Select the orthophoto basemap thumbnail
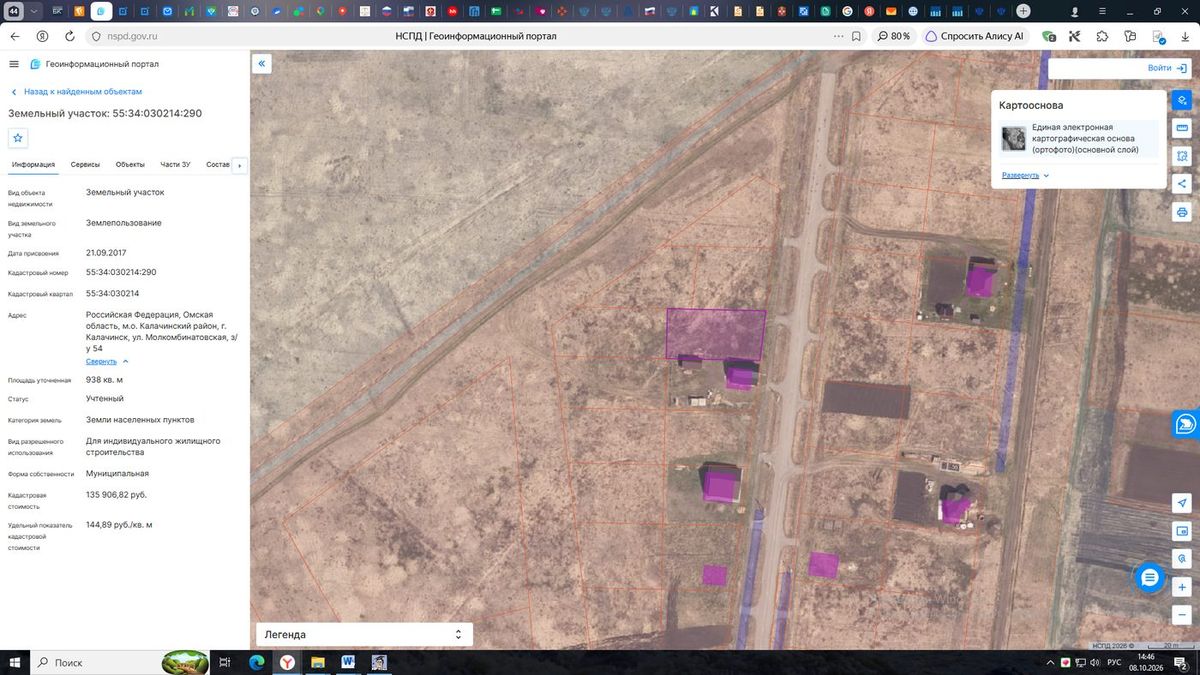The width and height of the screenshot is (1200, 675). [x=1014, y=138]
